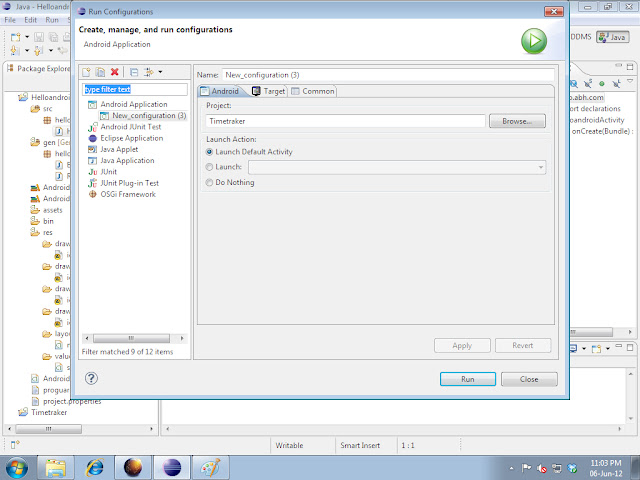Screen dimensions: 640x480
Task: Click the Action Center flag tray icon
Action: point(527,468)
